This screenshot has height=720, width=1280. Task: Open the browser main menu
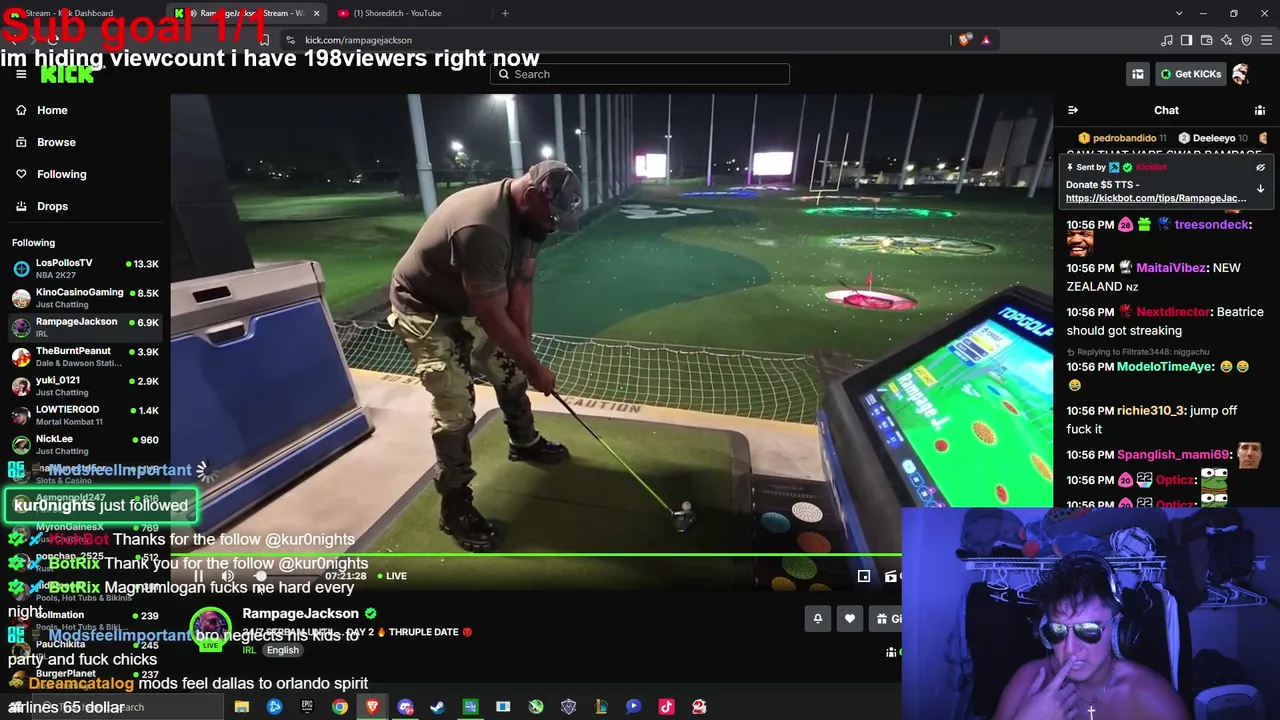click(x=1267, y=40)
